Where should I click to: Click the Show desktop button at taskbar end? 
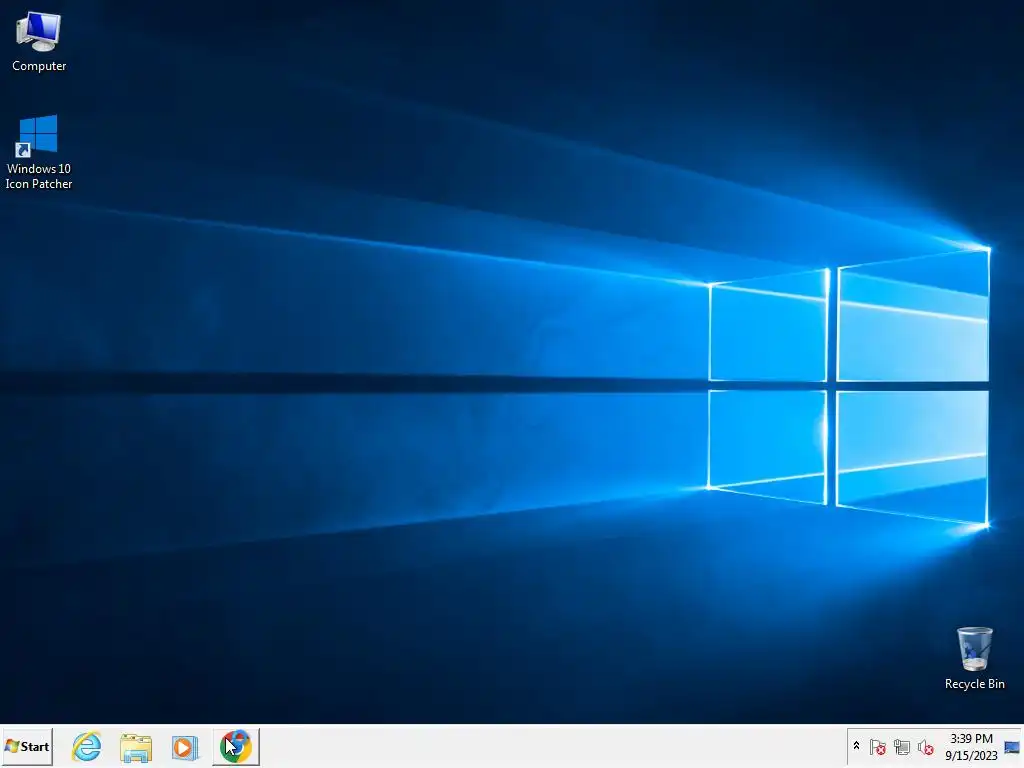point(1012,746)
